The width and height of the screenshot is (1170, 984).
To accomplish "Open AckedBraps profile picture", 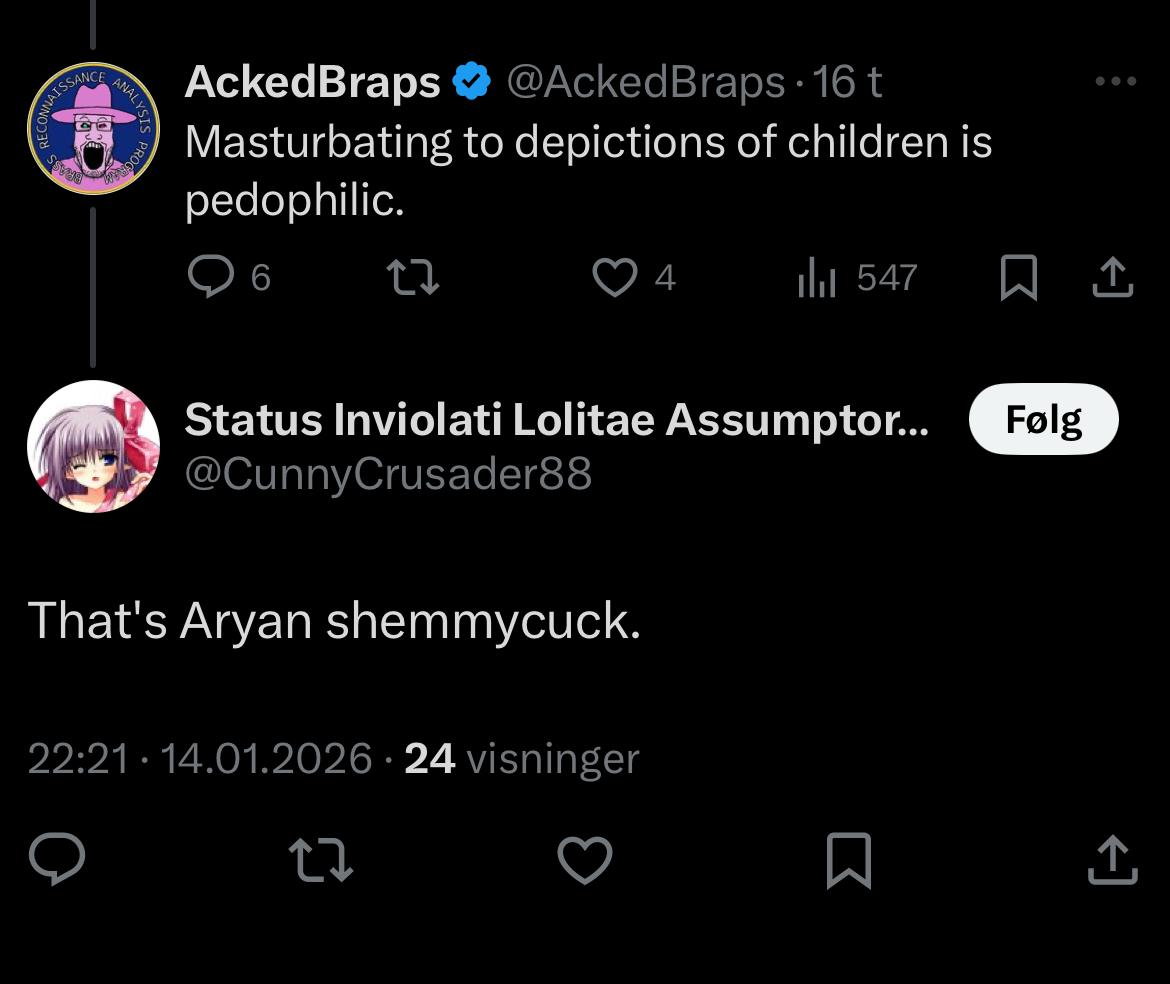I will [x=92, y=128].
